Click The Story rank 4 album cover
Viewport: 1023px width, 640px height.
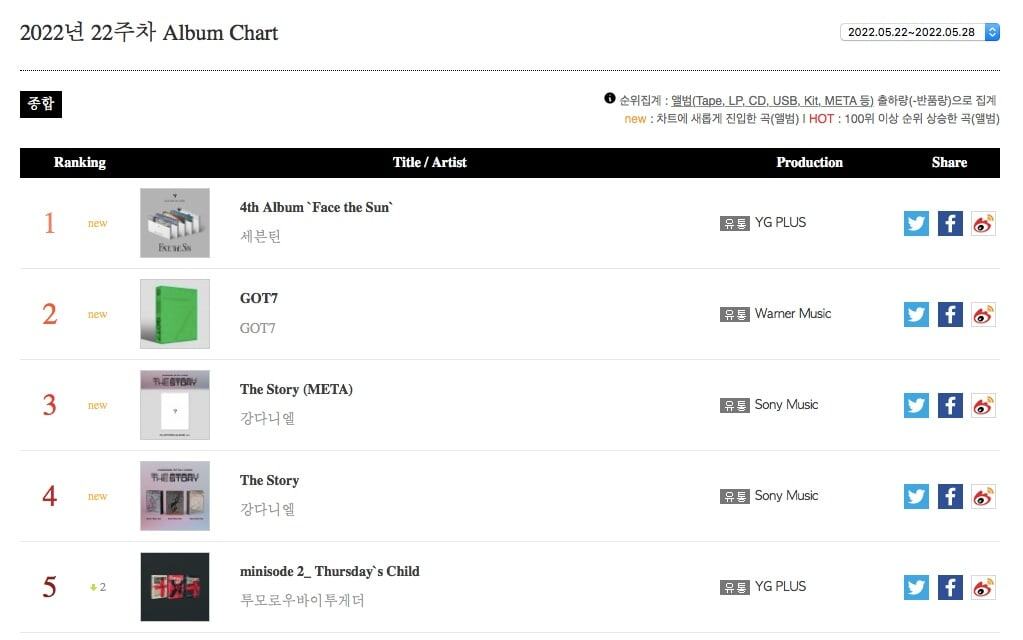pyautogui.click(x=175, y=496)
